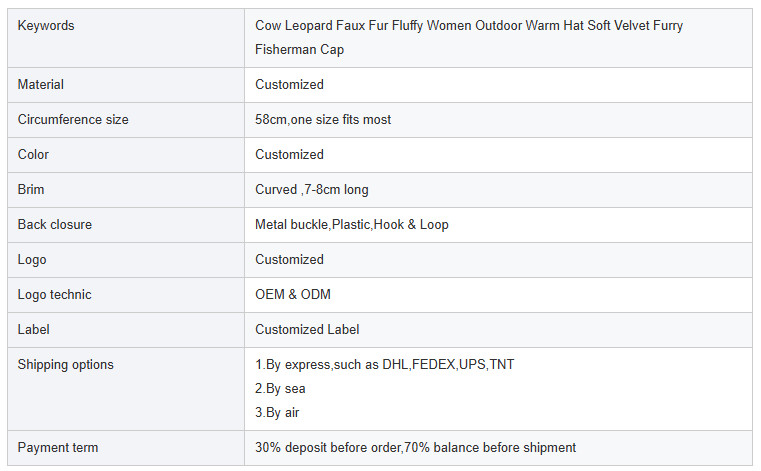
Task: Click the Payment term label
Action: pyautogui.click(x=58, y=448)
